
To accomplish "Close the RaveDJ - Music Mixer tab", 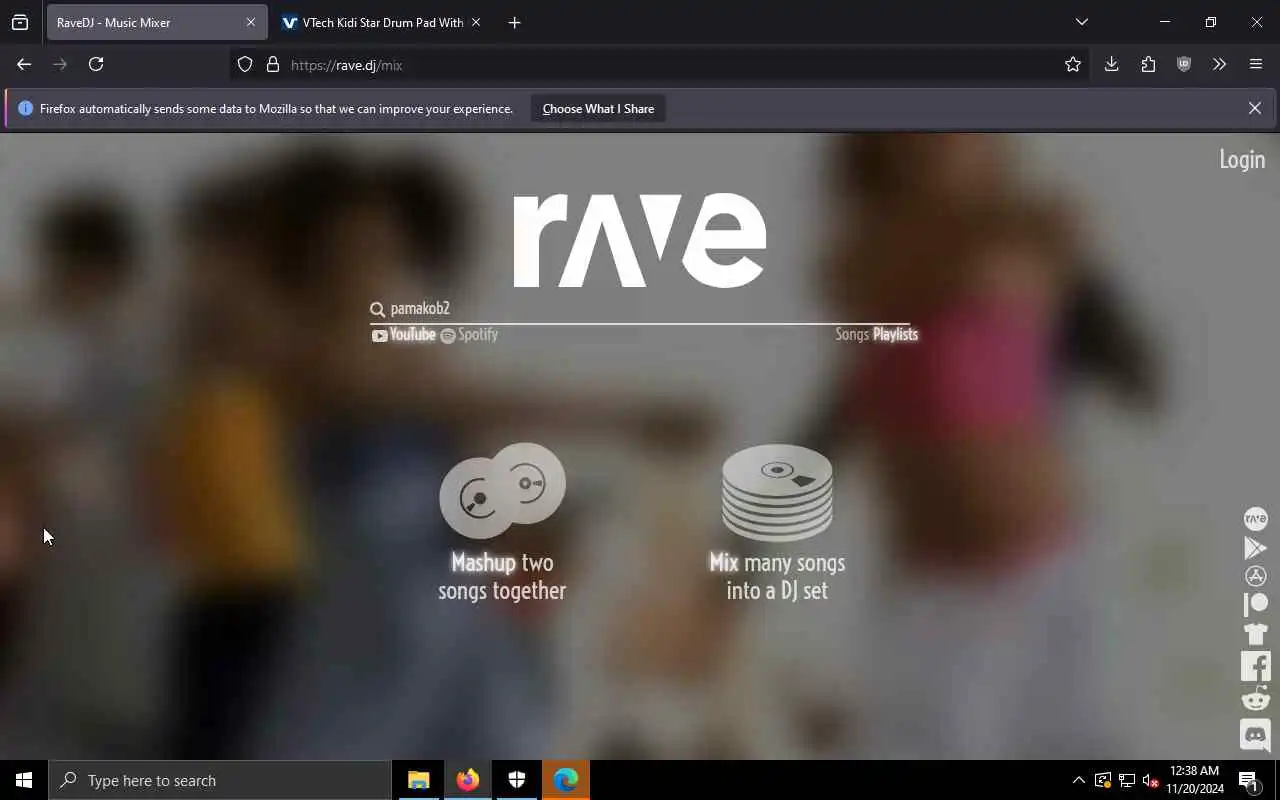I will coord(250,22).
